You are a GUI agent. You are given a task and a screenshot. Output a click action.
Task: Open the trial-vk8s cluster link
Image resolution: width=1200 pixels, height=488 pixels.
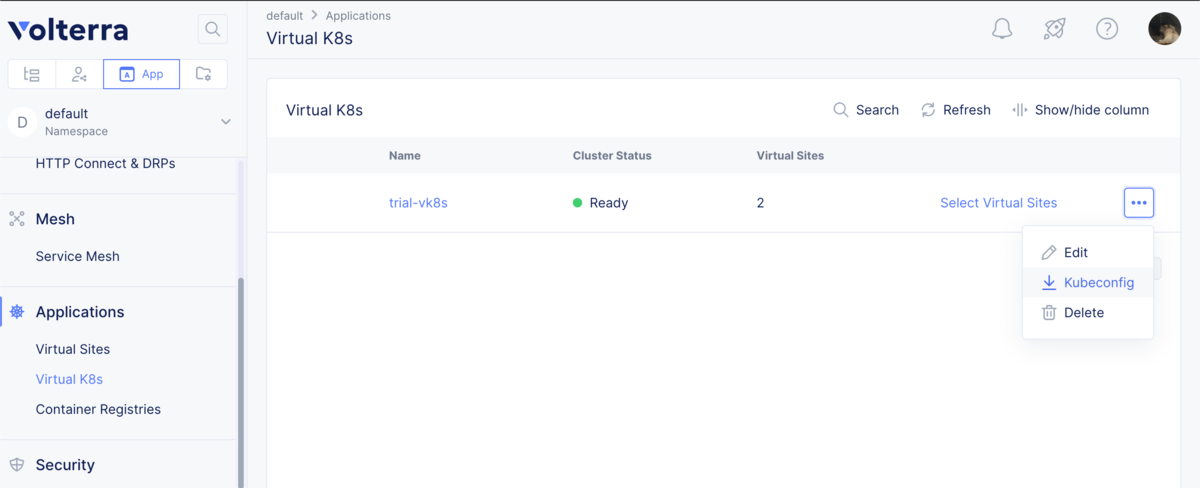point(418,203)
